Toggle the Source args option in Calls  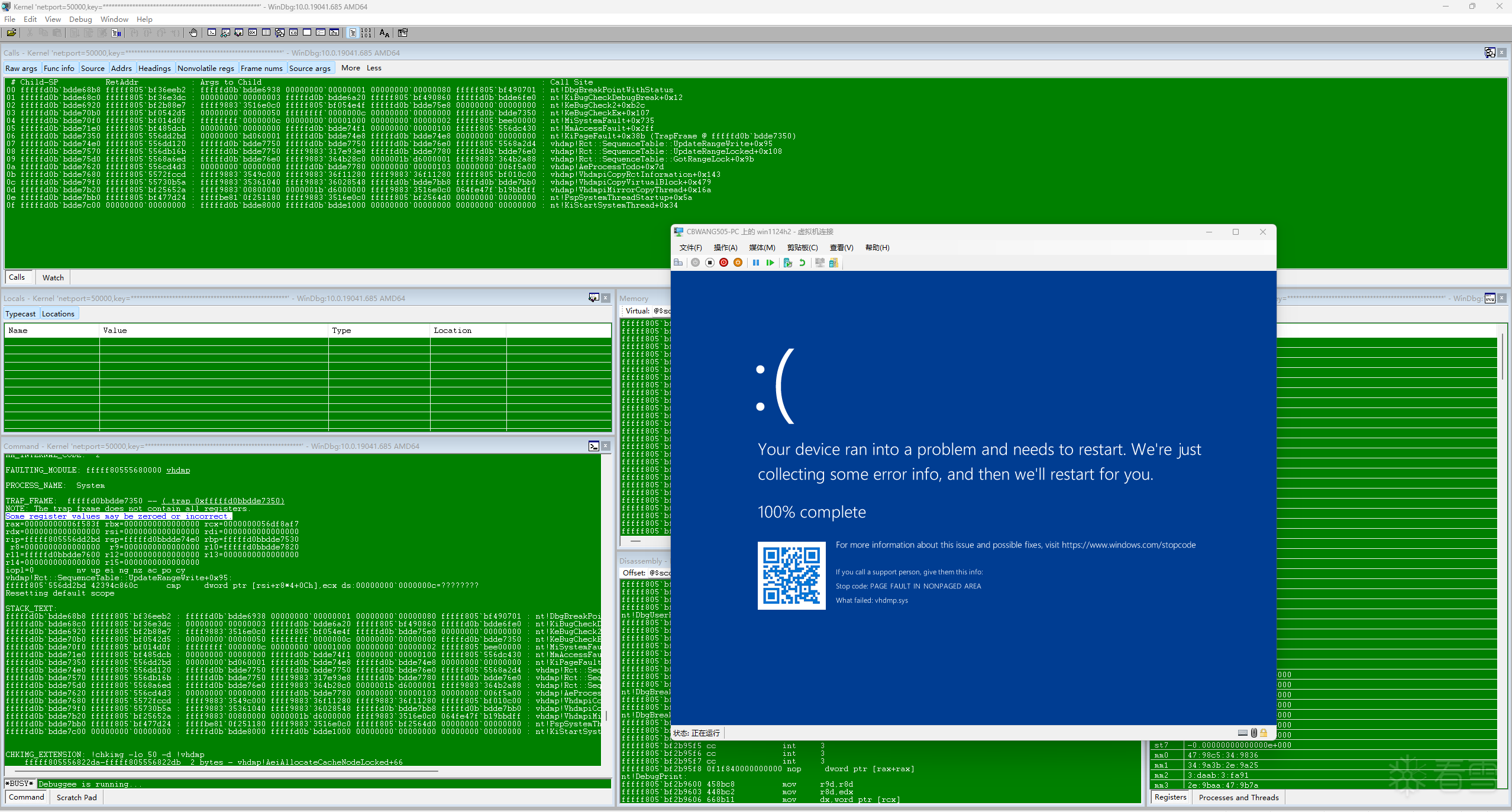coord(310,69)
